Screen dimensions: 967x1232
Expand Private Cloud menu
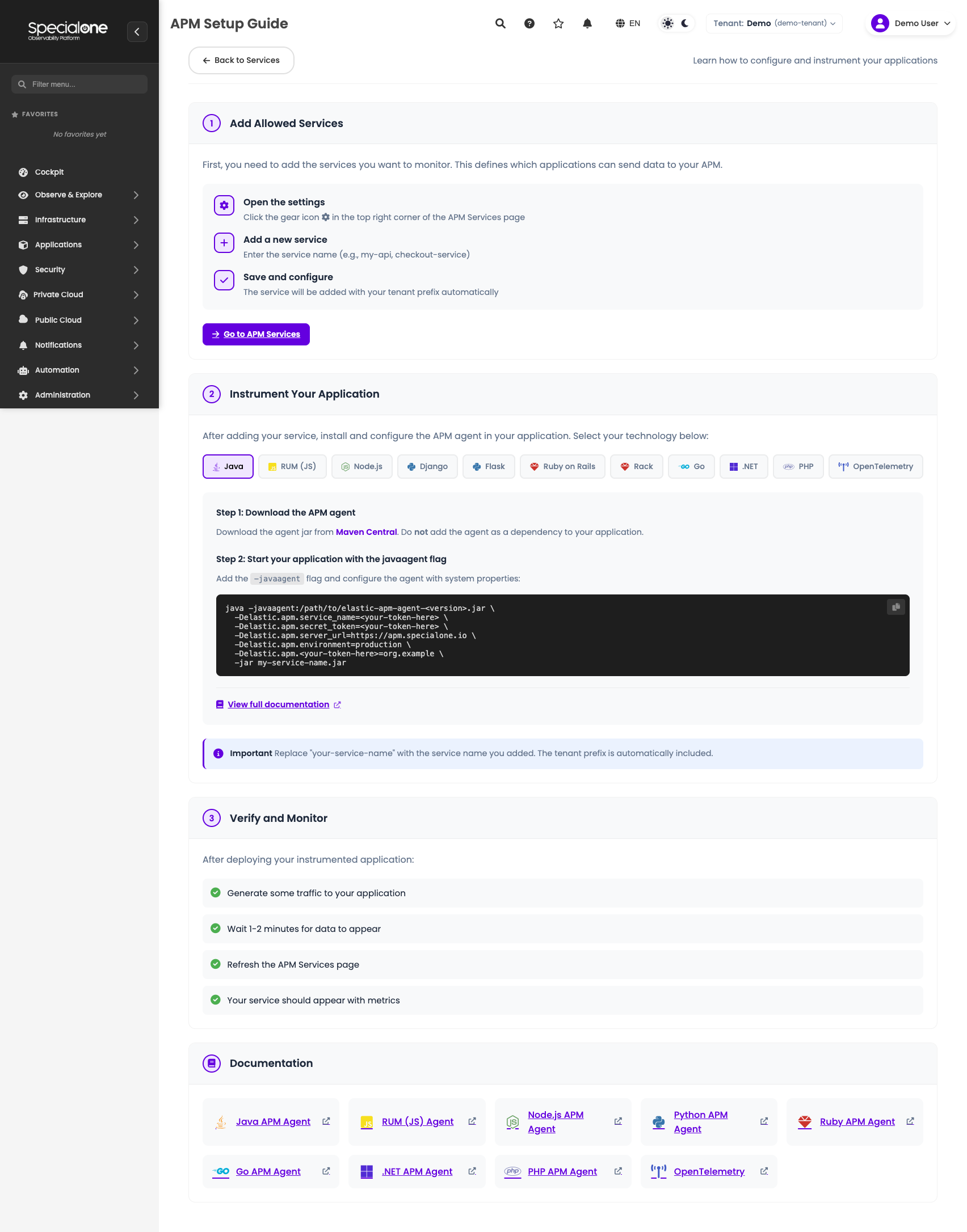(x=79, y=294)
